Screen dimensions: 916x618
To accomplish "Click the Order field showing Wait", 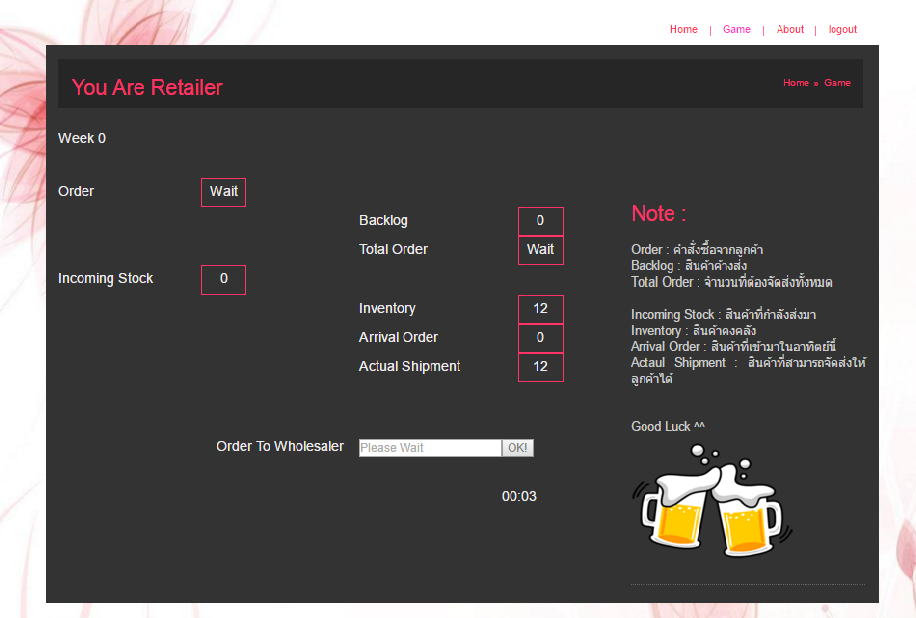I will tap(223, 192).
